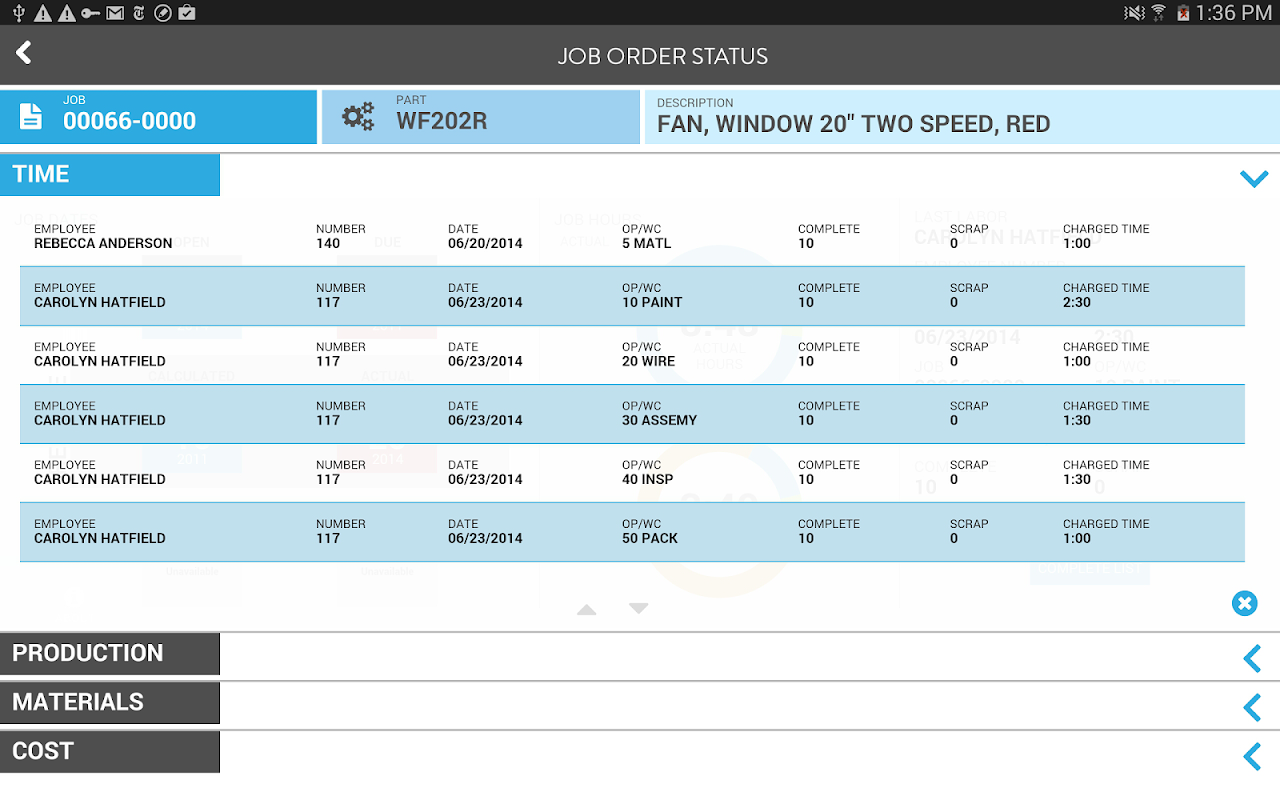Close the time list overlay
The height and width of the screenshot is (800, 1280).
coord(1244,603)
